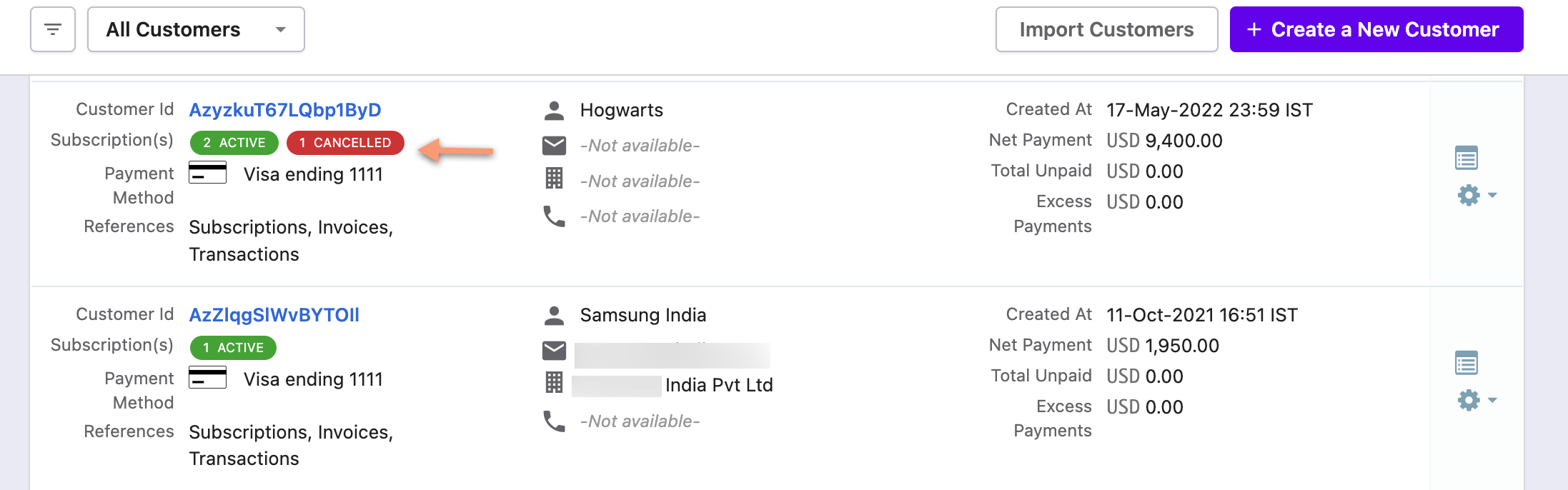The height and width of the screenshot is (490, 1568).
Task: Open Hogwarts customer details list icon
Action: [x=1466, y=158]
